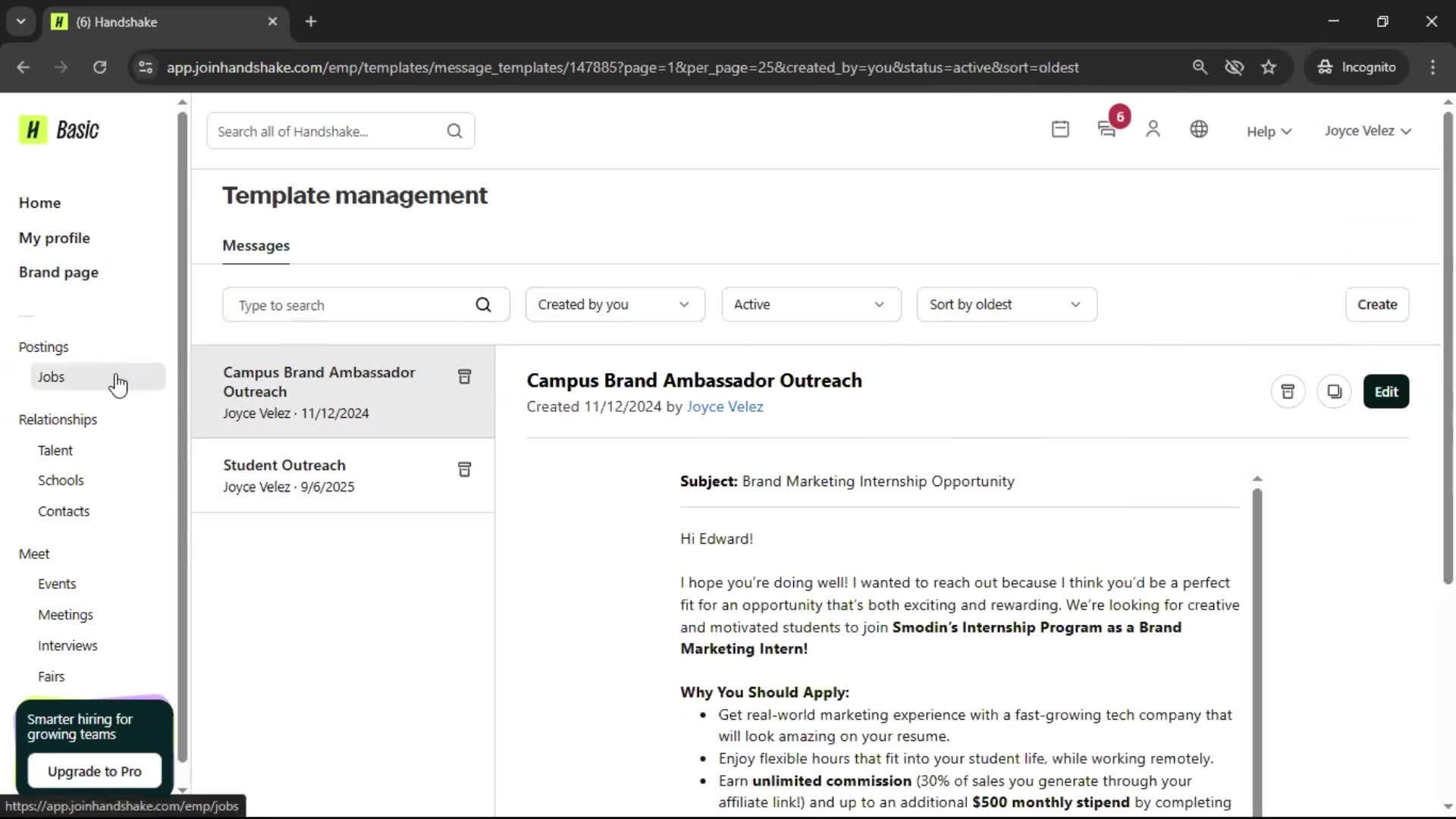1456x819 pixels.
Task: Click the magnifier in Search all of Handshake
Action: point(454,131)
